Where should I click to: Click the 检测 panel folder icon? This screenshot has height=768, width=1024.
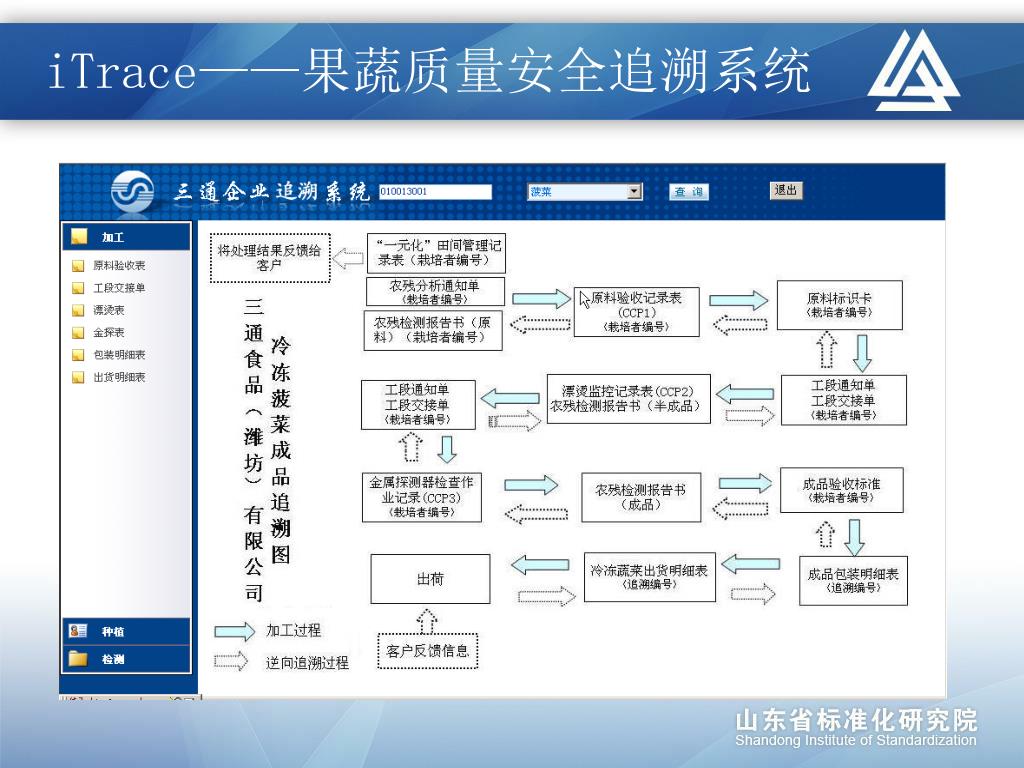click(x=78, y=658)
